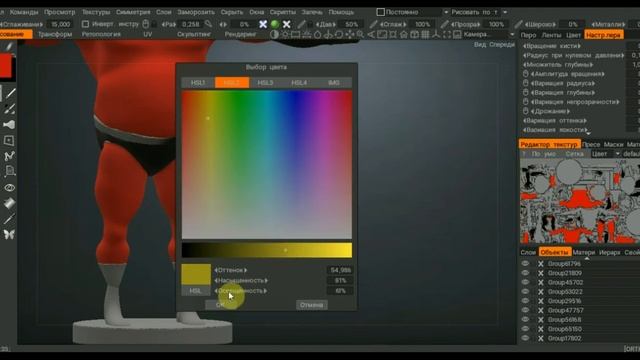Click the magnifier zoom icon in view toolbar
Screen dimensions: 640x360
[x=360, y=35]
